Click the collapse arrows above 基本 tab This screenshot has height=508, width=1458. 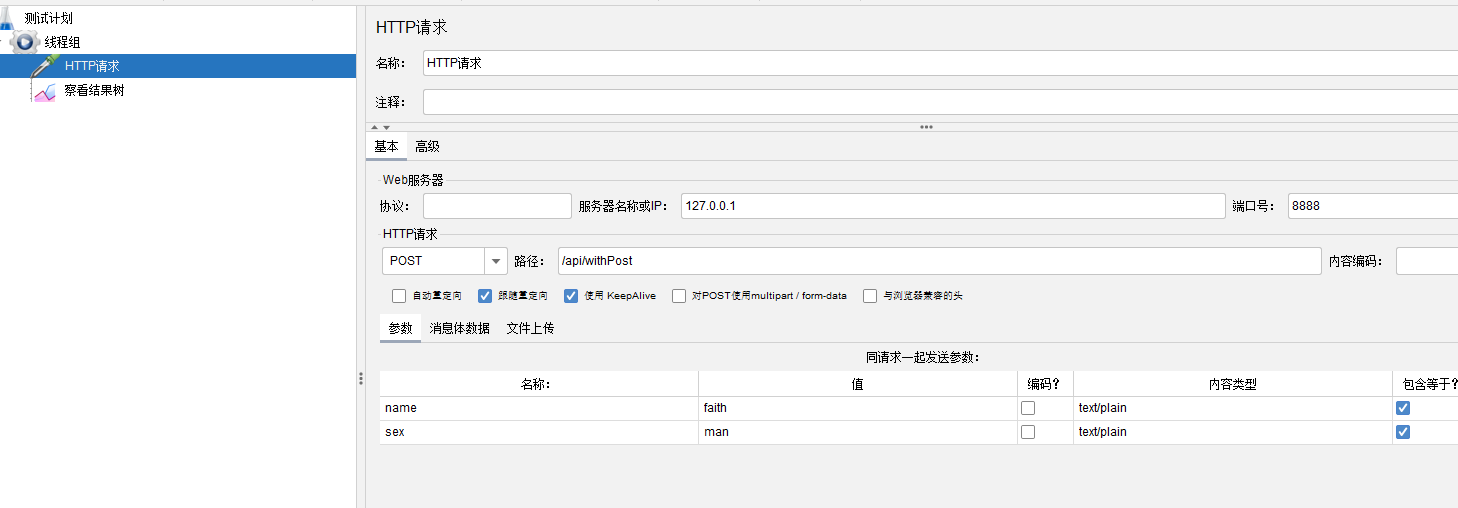click(380, 127)
